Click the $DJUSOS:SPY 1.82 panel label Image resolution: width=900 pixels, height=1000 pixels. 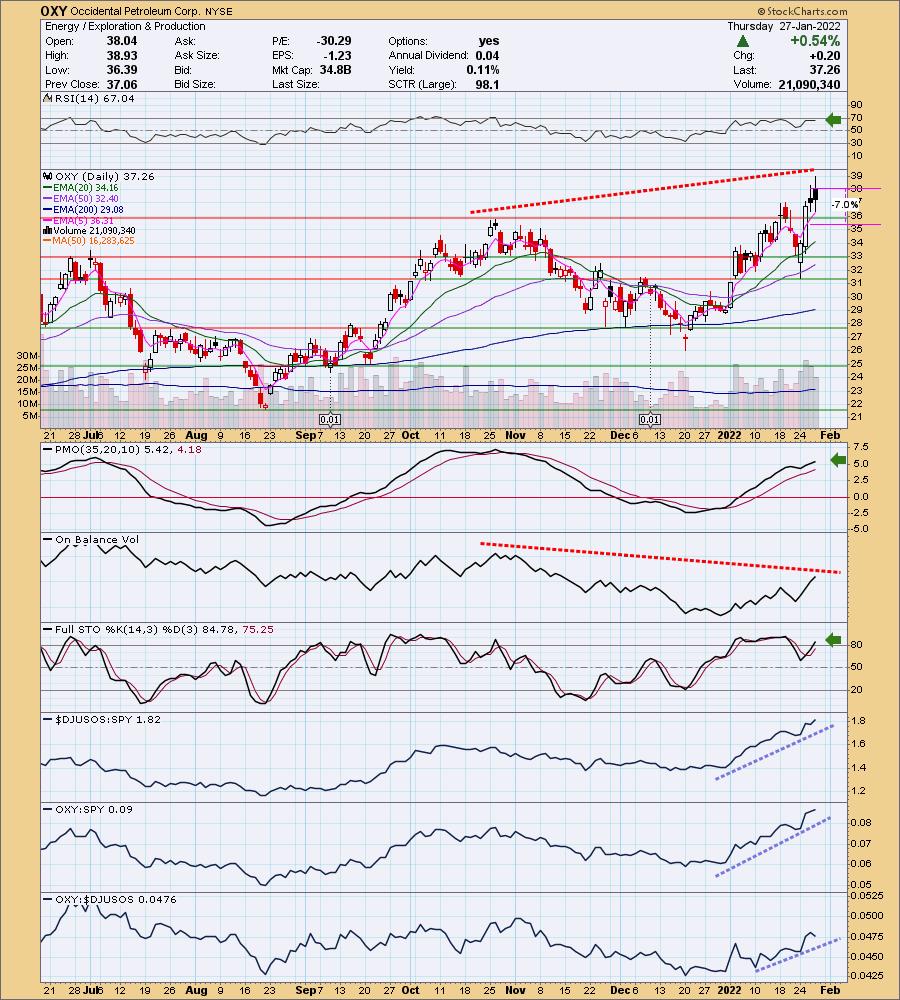108,719
